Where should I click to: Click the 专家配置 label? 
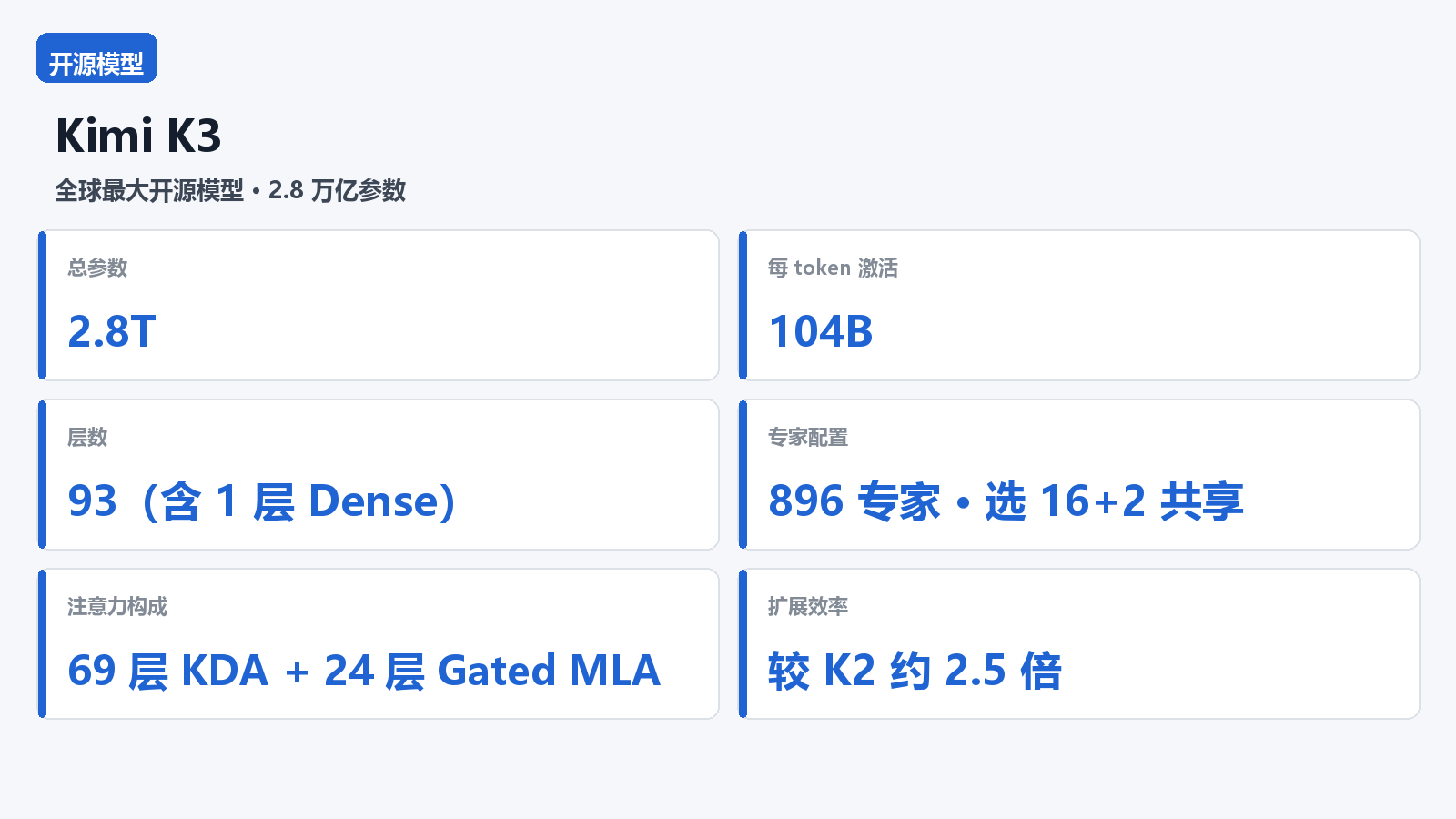[x=808, y=437]
